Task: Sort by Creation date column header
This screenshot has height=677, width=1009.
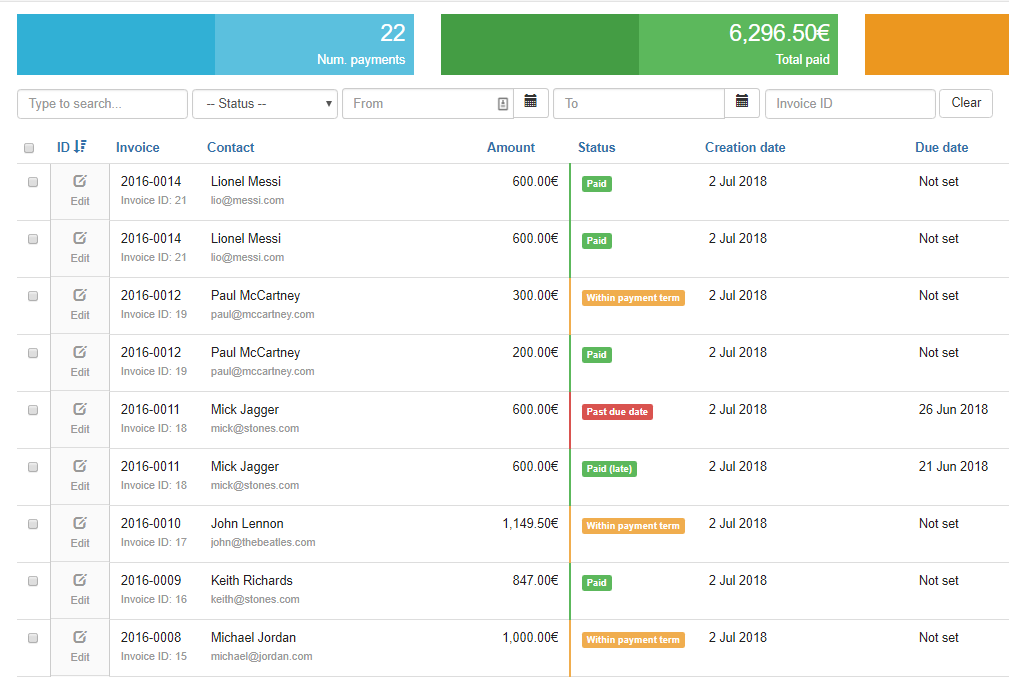Action: (744, 147)
